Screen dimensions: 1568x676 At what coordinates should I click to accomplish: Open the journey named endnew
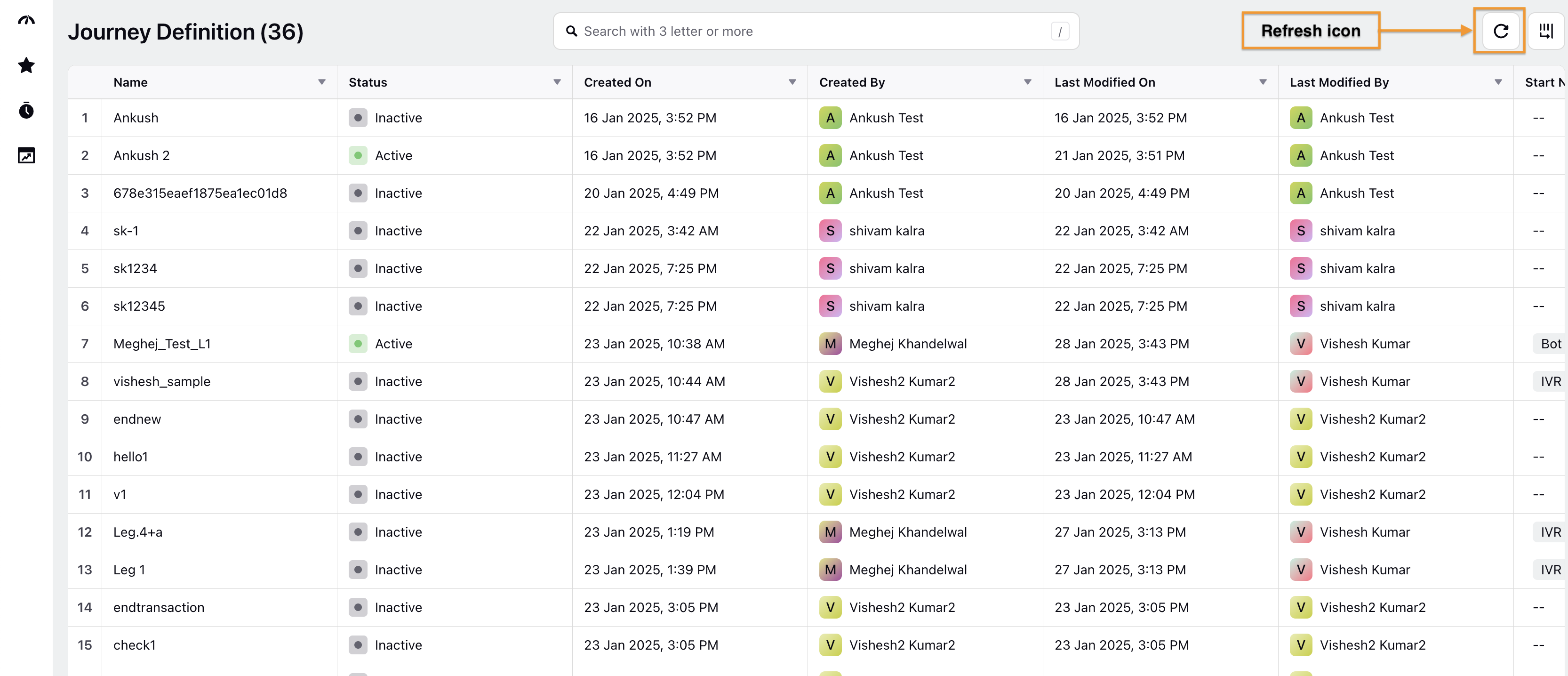tap(137, 419)
